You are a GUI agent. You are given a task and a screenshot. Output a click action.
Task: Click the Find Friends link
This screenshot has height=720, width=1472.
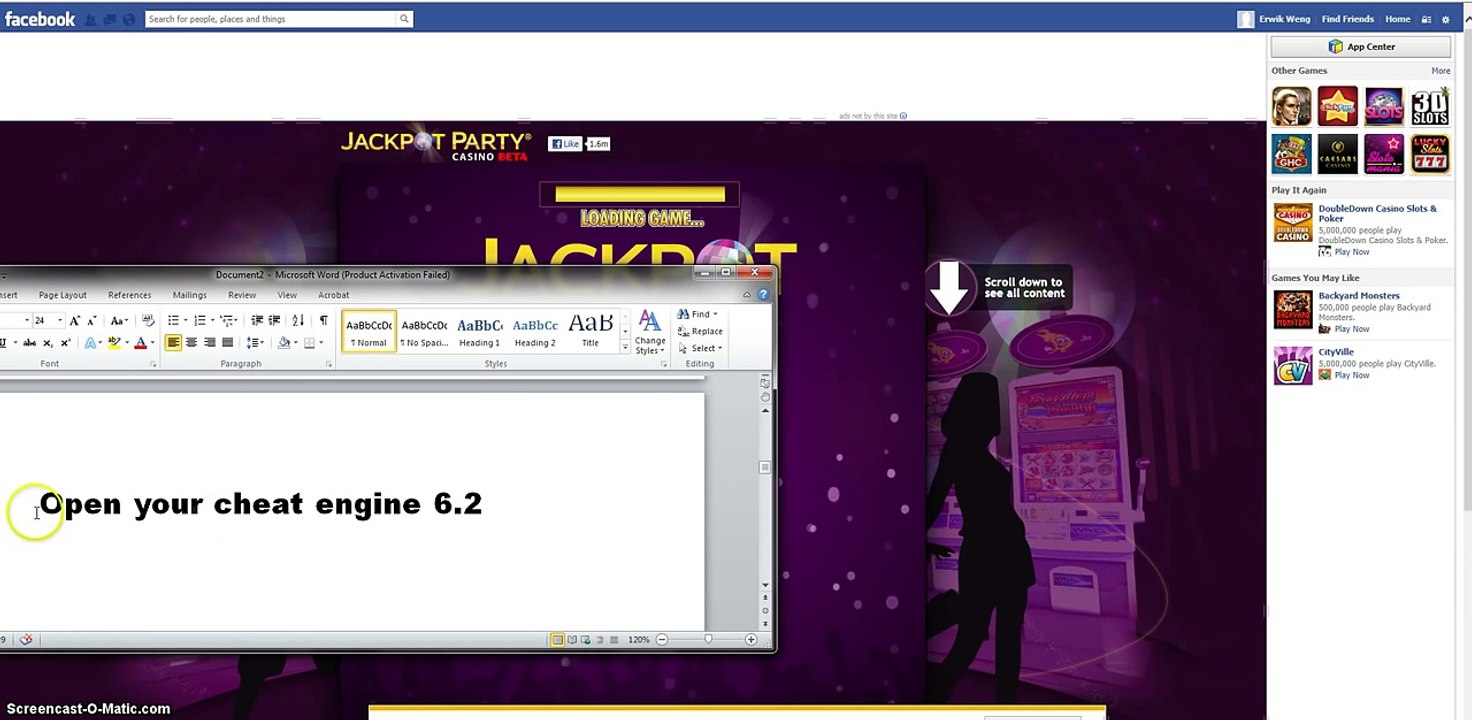(1347, 19)
